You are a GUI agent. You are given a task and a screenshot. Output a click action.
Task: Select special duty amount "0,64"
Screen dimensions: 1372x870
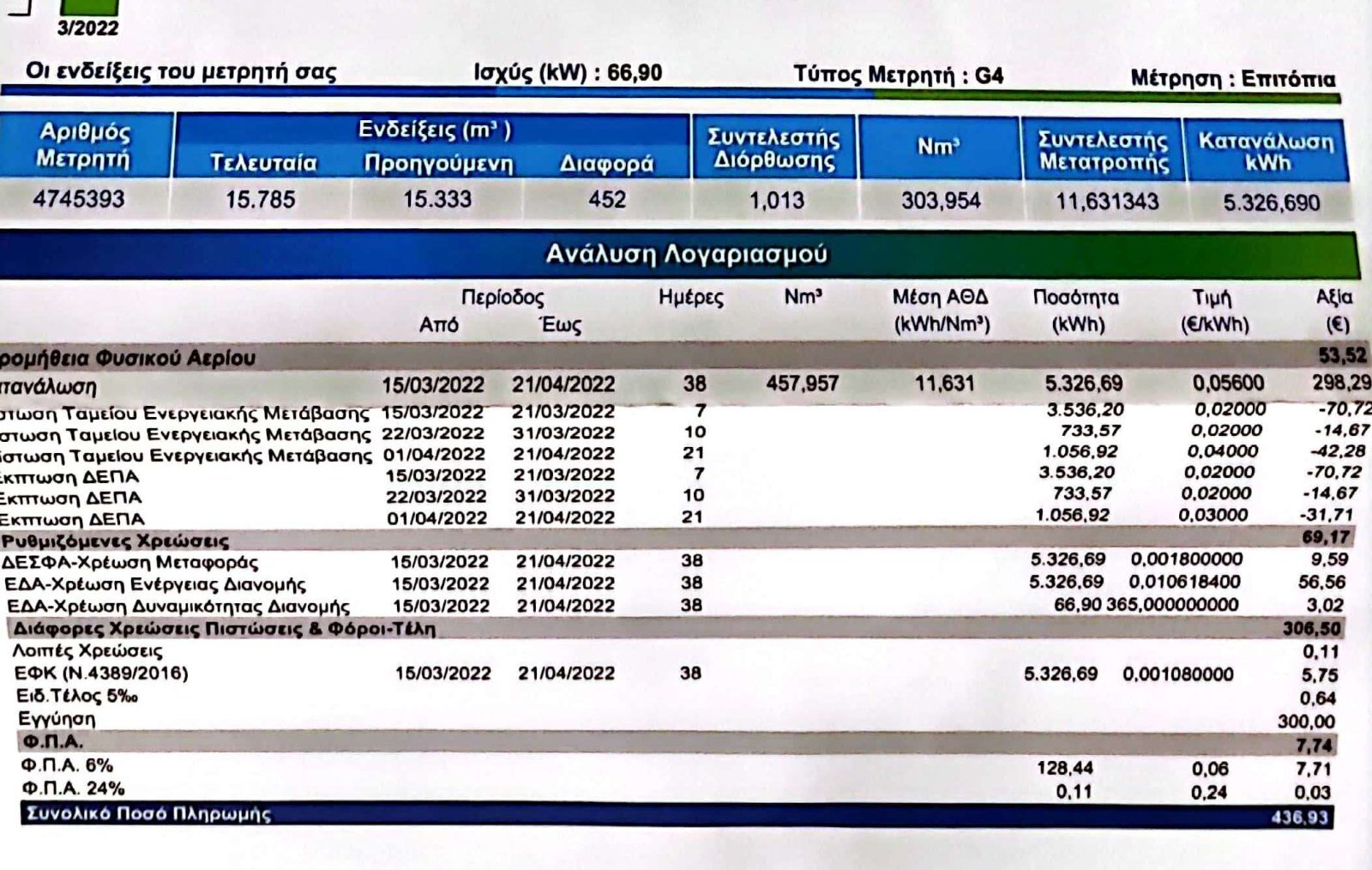click(x=1318, y=698)
